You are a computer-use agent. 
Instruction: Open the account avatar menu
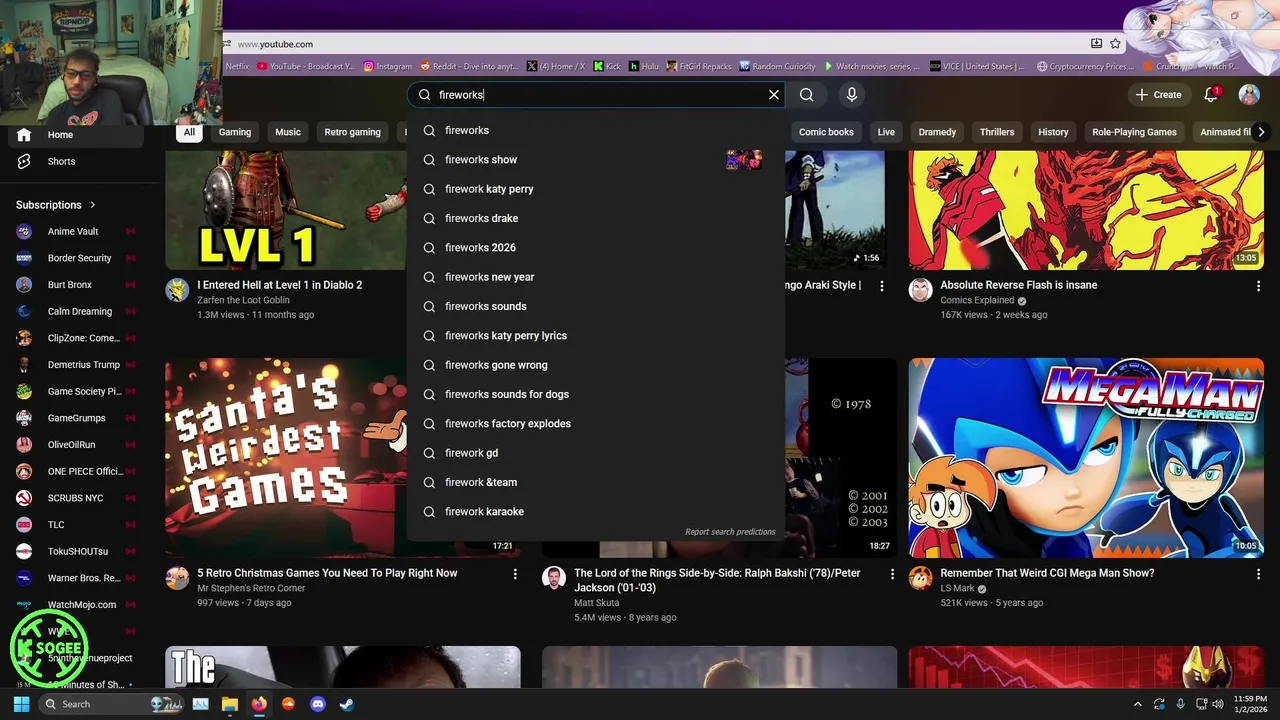coord(1249,94)
